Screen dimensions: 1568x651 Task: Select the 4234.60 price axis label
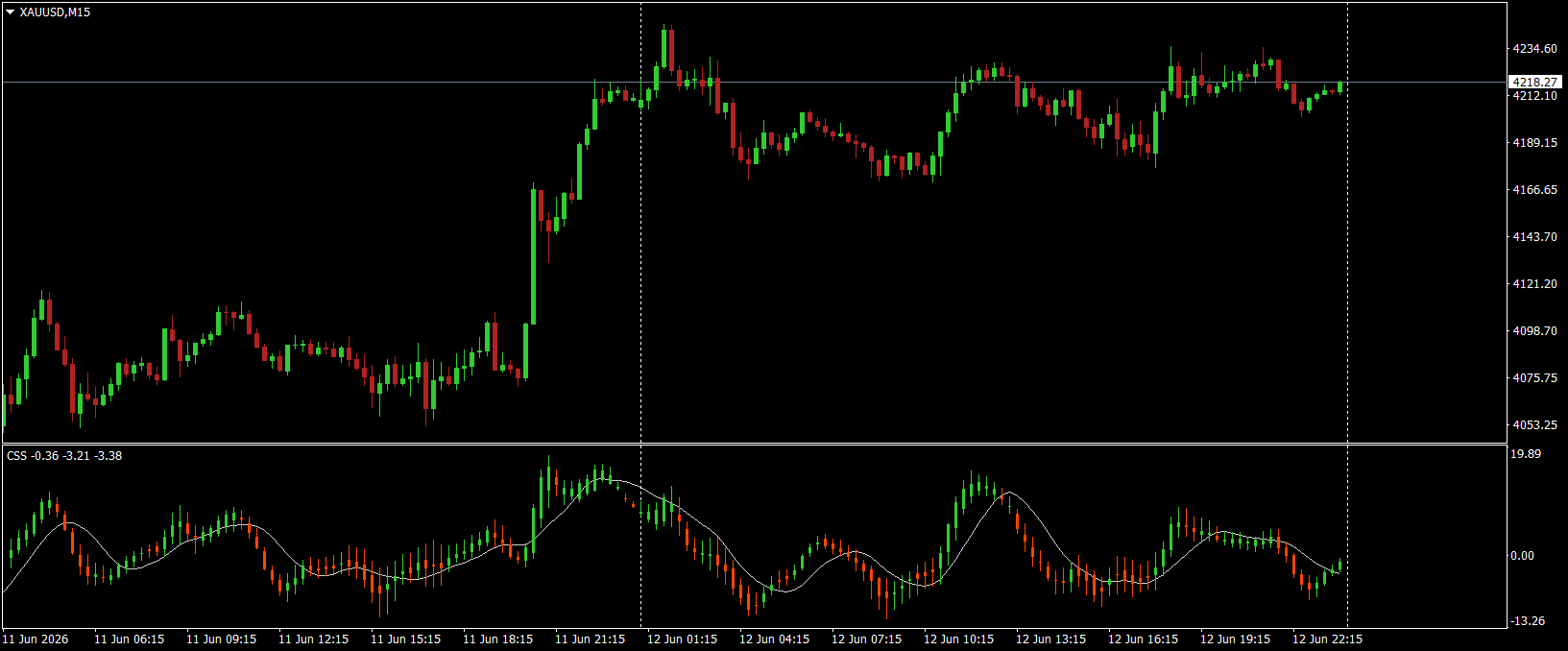click(1534, 49)
